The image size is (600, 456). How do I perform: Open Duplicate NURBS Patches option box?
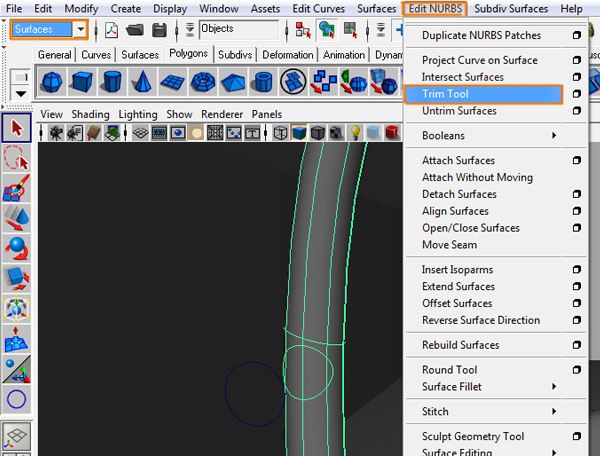(577, 35)
